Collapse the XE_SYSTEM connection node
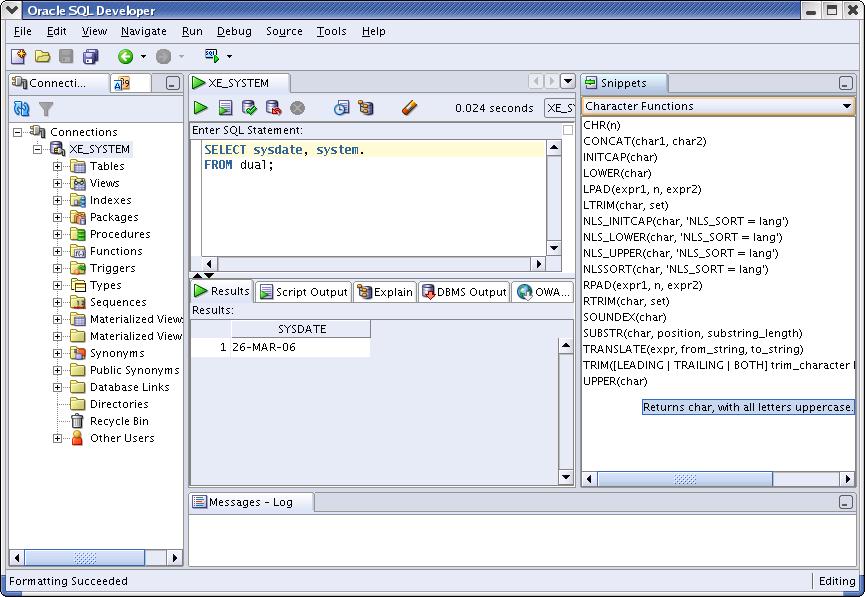 (x=37, y=149)
